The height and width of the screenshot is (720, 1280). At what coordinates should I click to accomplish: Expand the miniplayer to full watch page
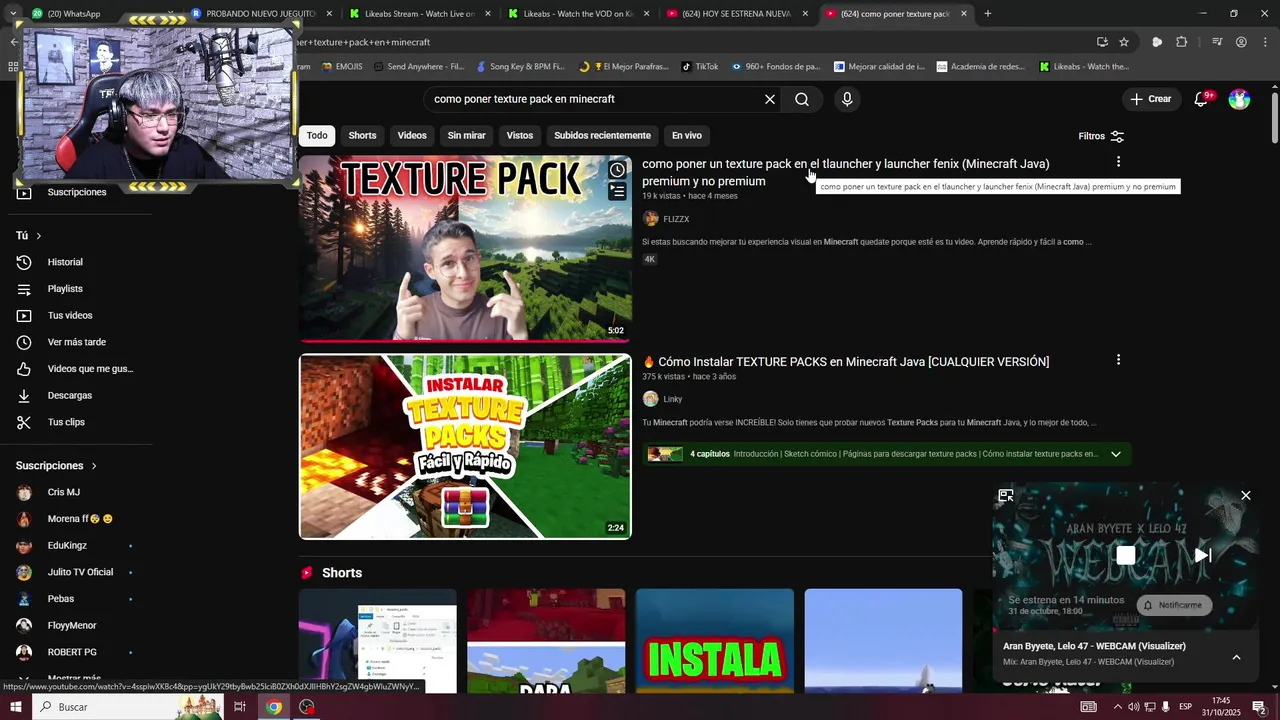coord(1006,496)
